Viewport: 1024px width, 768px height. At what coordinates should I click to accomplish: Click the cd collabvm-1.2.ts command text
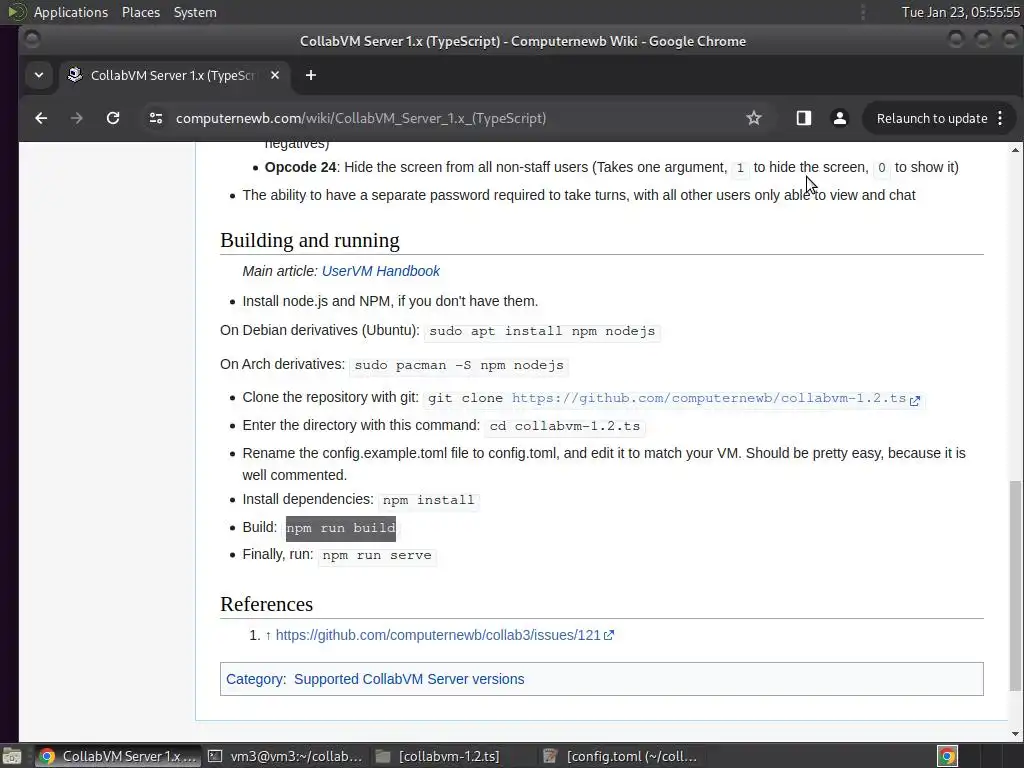[x=565, y=426]
